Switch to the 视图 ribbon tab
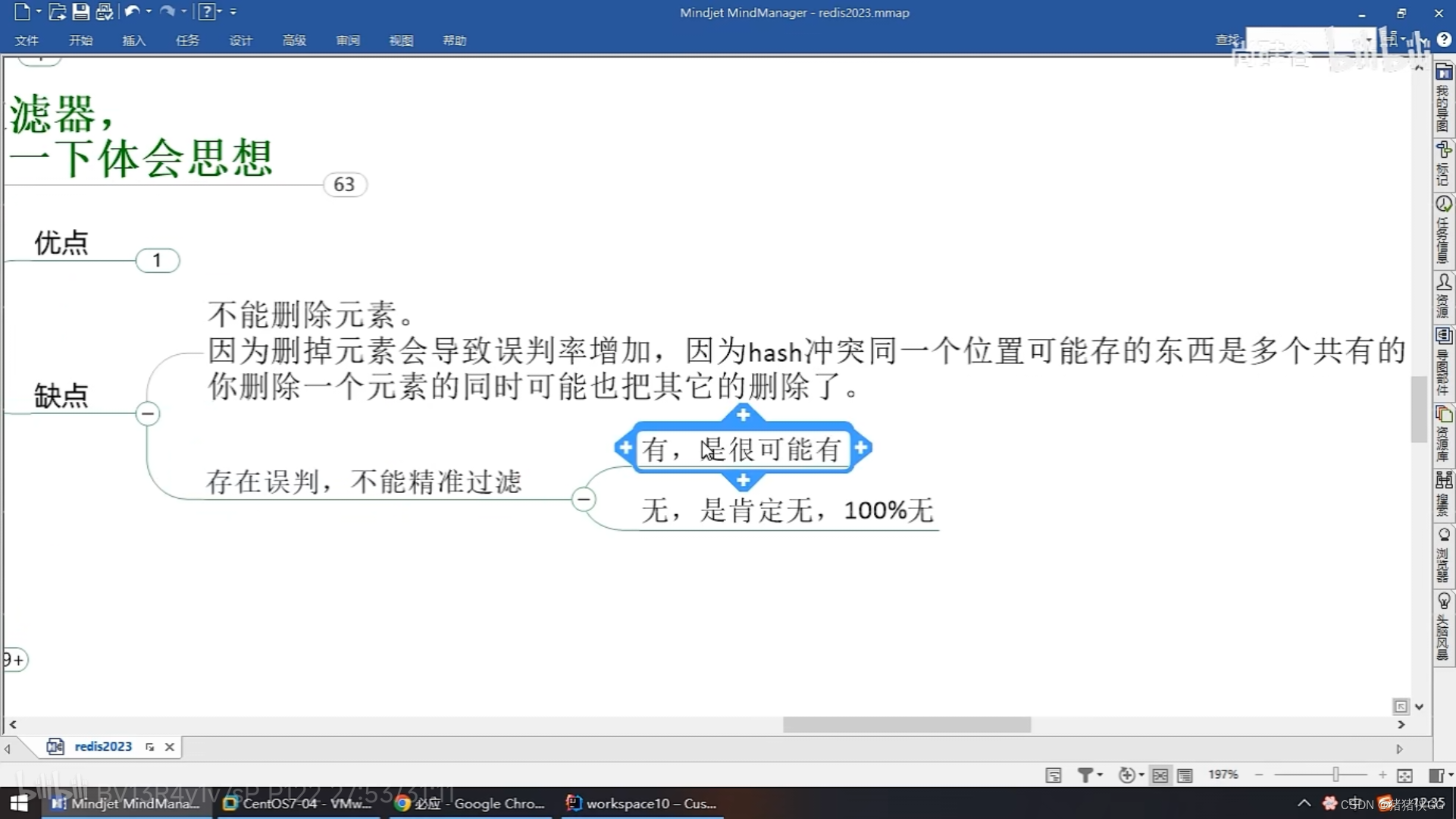This screenshot has height=819, width=1456. point(401,40)
